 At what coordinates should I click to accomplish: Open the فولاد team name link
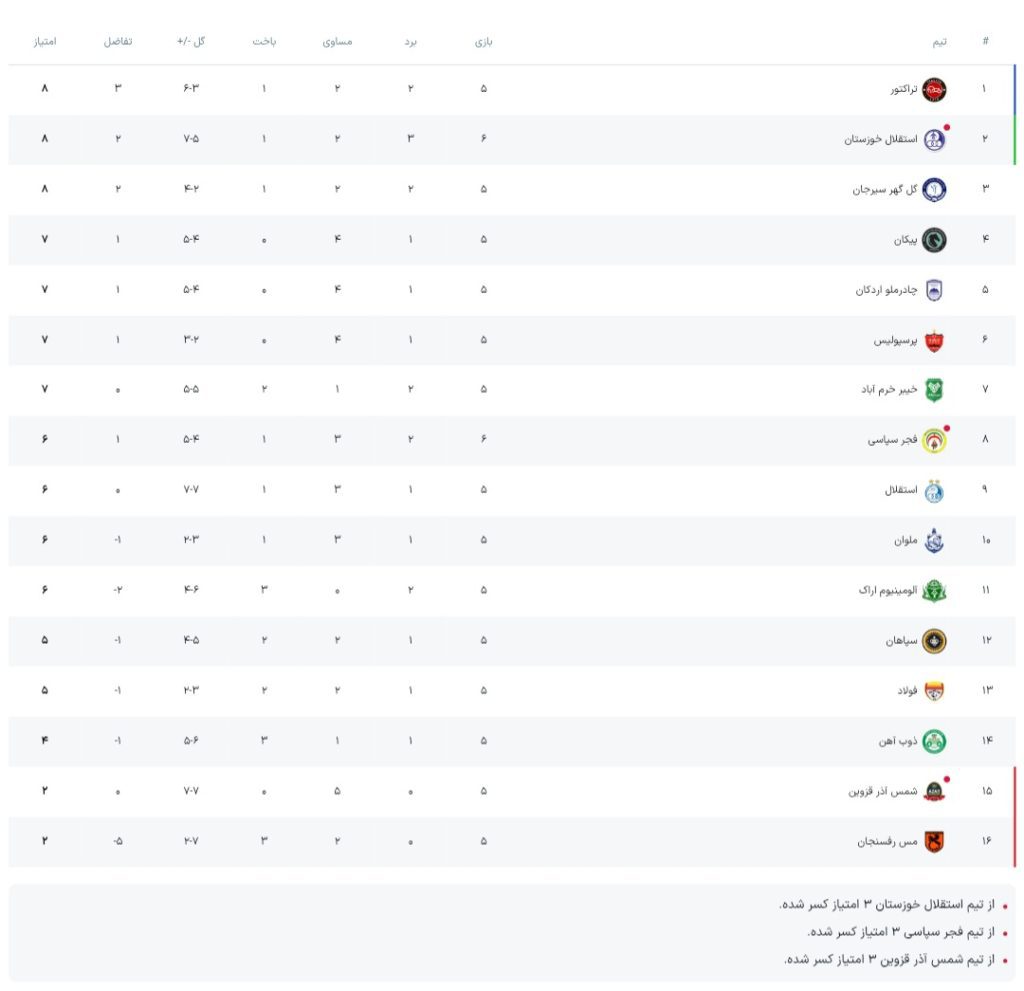pos(906,691)
